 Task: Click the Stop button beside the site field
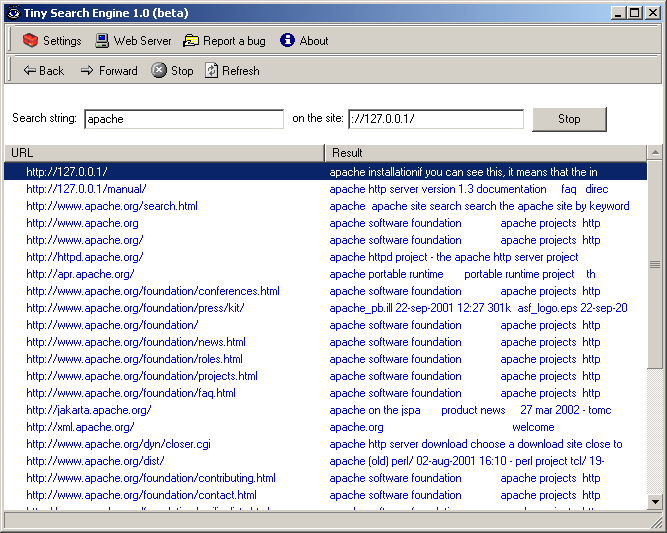(569, 119)
